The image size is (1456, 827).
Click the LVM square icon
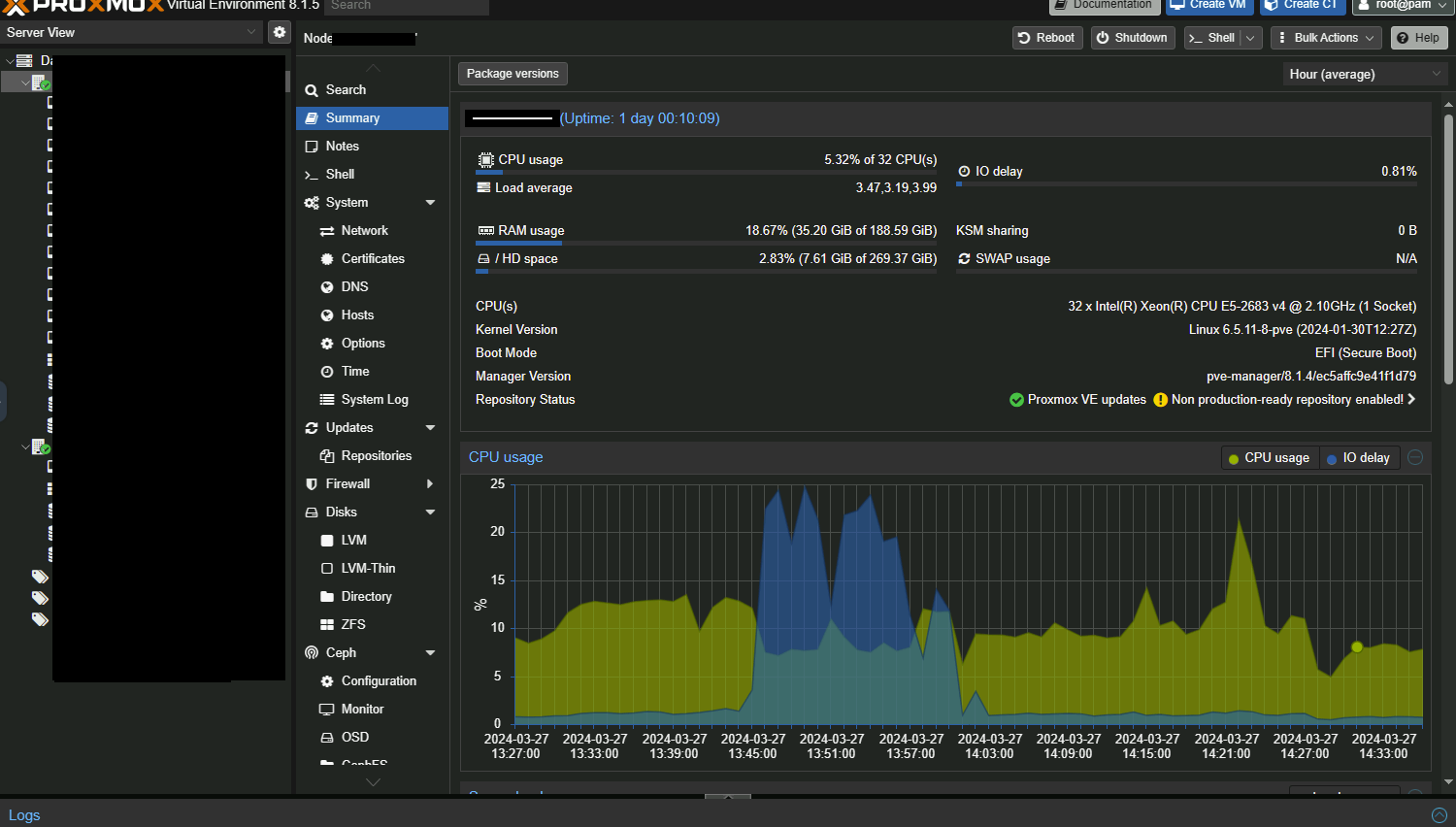coord(327,541)
